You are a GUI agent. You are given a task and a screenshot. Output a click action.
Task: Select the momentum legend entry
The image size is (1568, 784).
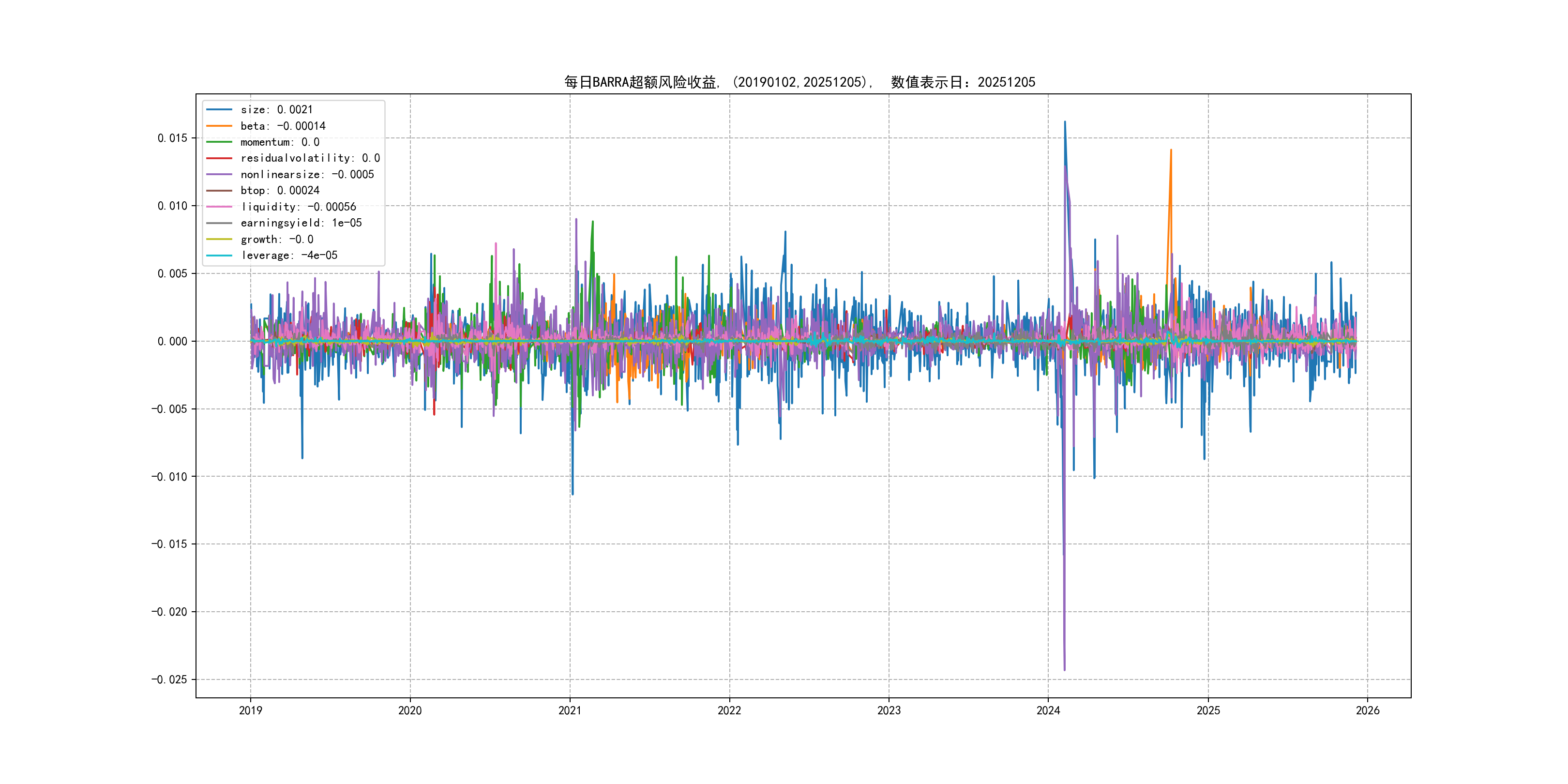(279, 142)
